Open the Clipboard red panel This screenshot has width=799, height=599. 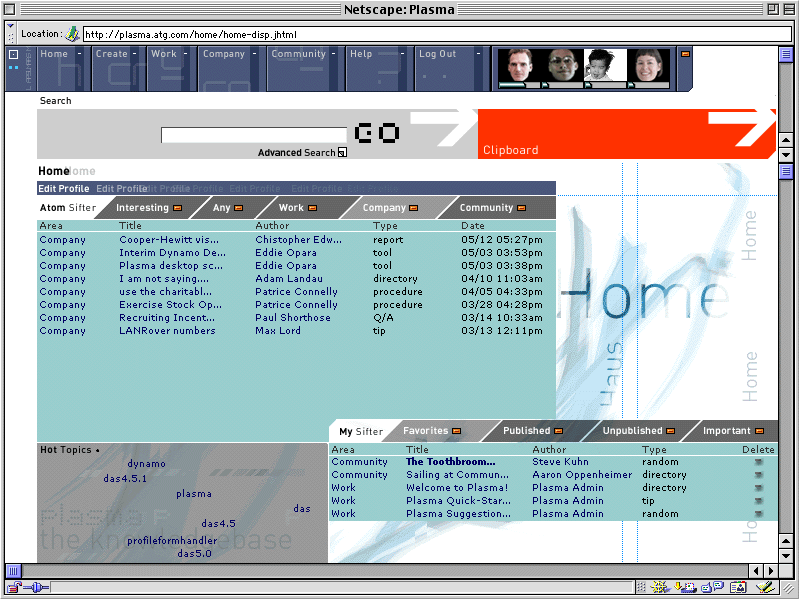coord(627,133)
